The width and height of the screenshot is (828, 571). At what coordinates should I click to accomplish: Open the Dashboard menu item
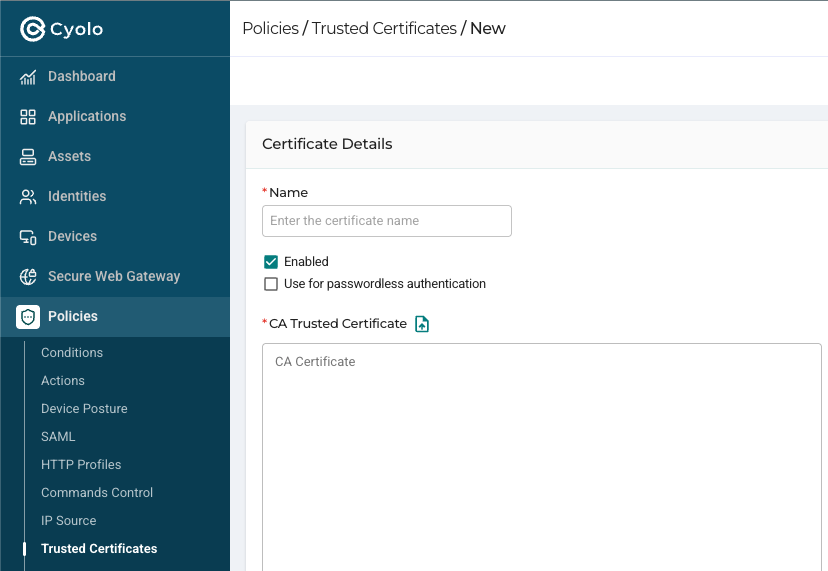tap(82, 76)
